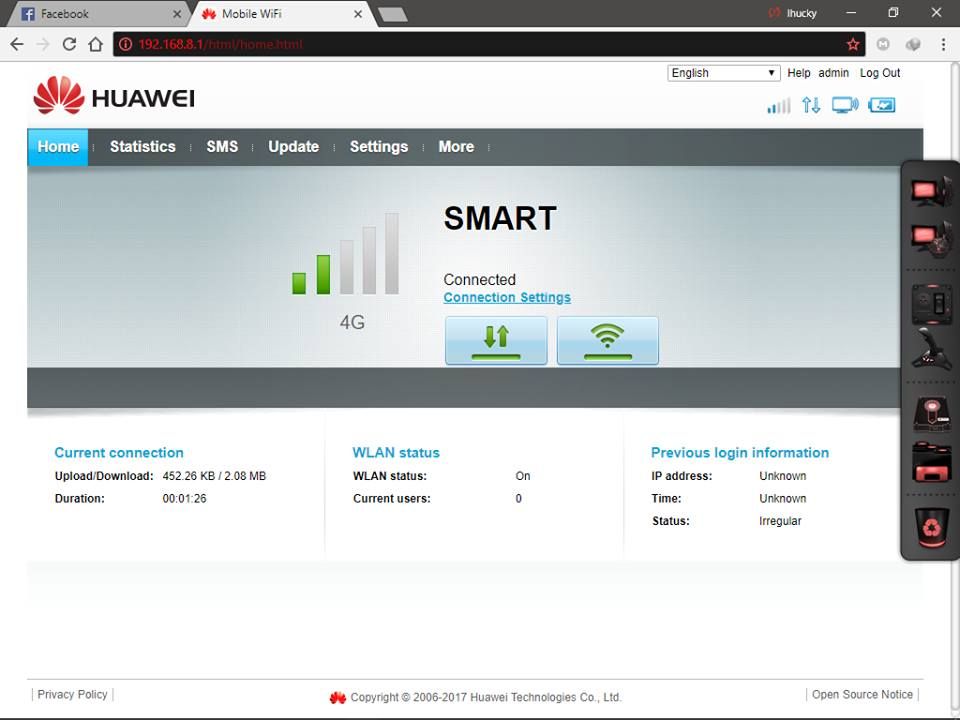Click the large 4G signal bars graphic
This screenshot has width=960, height=720.
[x=345, y=253]
